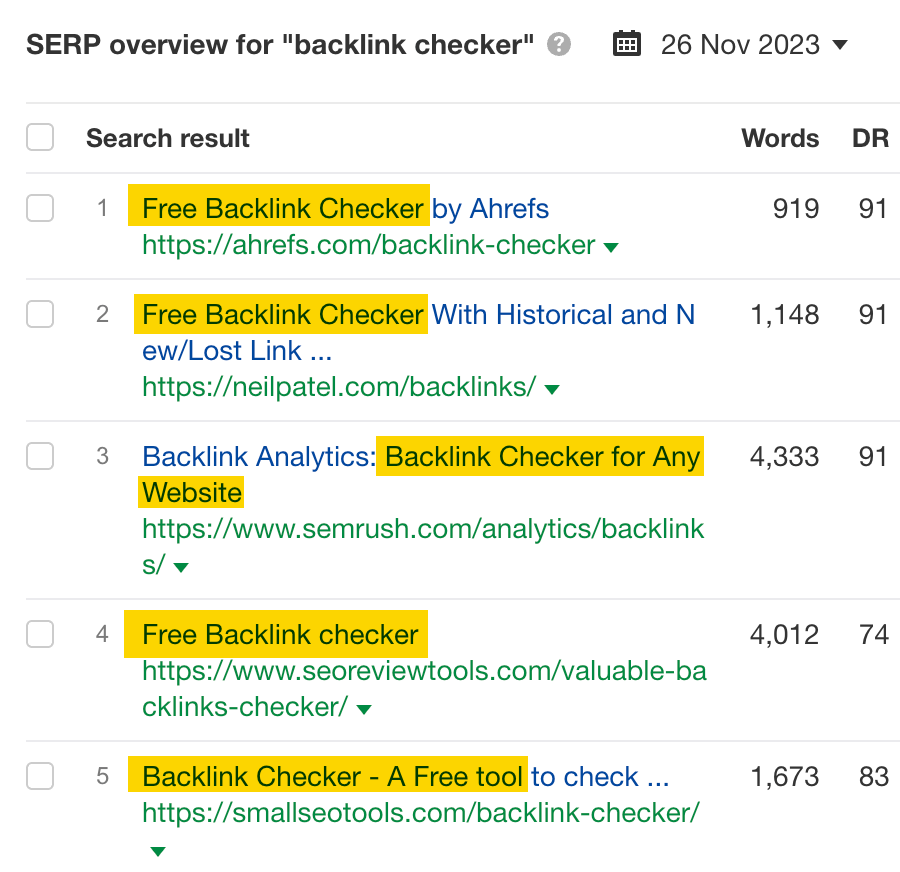This screenshot has width=900, height=872.
Task: Expand the caret next to the seoreviewtools.com URL
Action: 365,708
